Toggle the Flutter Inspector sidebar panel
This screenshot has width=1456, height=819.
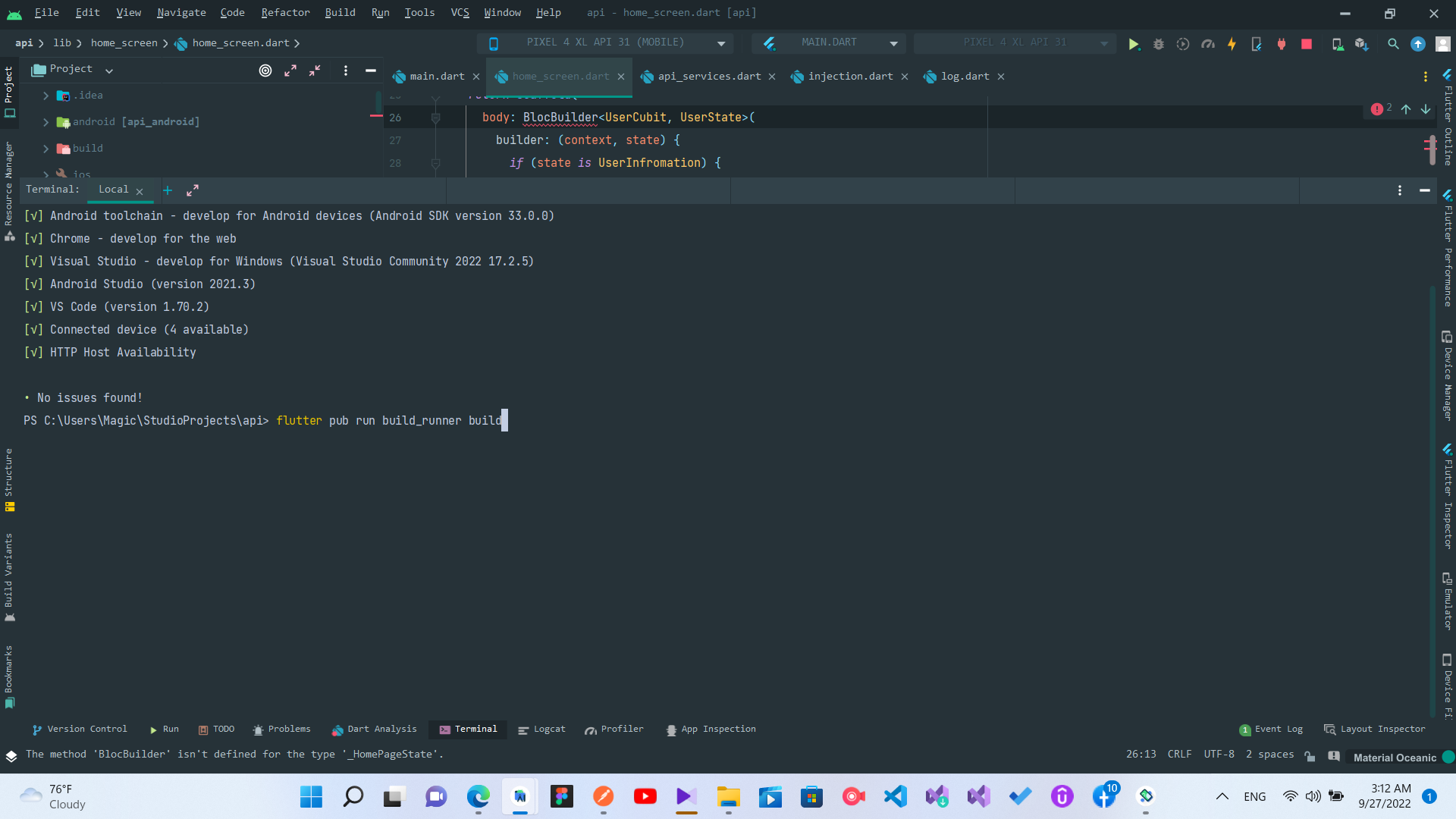1447,497
